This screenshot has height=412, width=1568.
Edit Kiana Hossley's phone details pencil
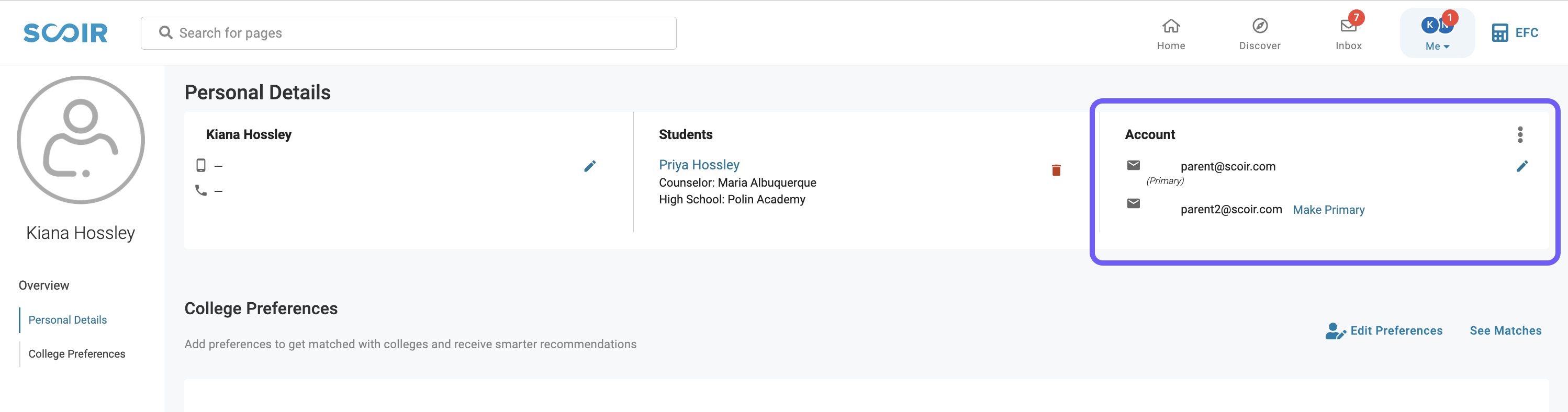(x=590, y=166)
